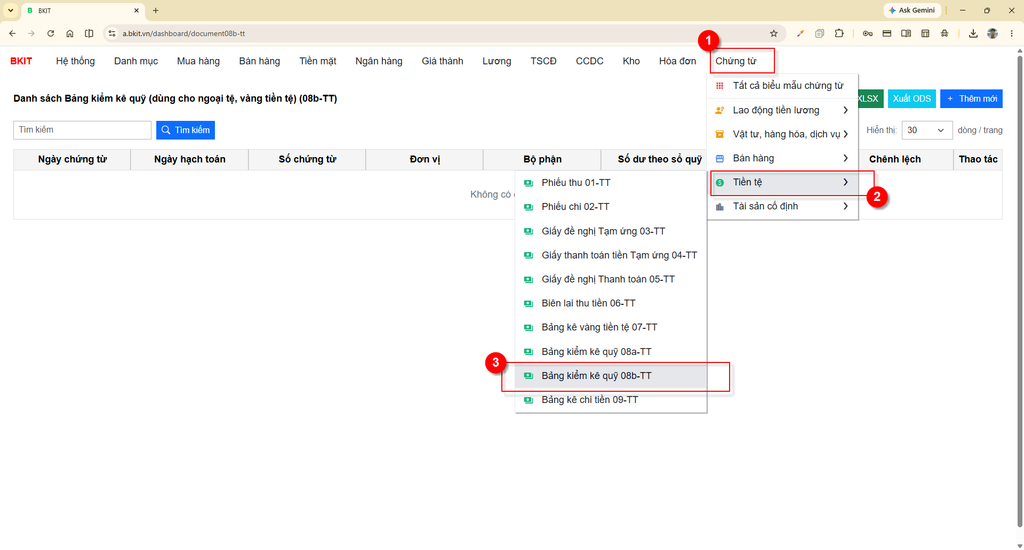The width and height of the screenshot is (1024, 550).
Task: Click the Bán hàng menu icon
Action: (x=720, y=159)
